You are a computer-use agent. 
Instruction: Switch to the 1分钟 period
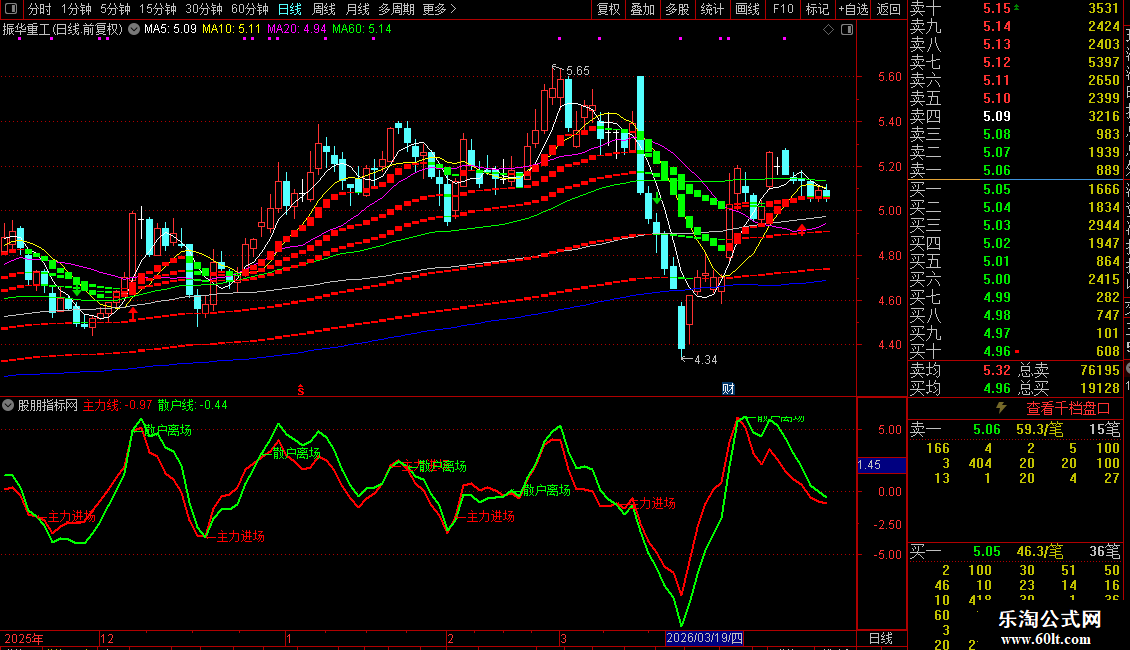76,9
